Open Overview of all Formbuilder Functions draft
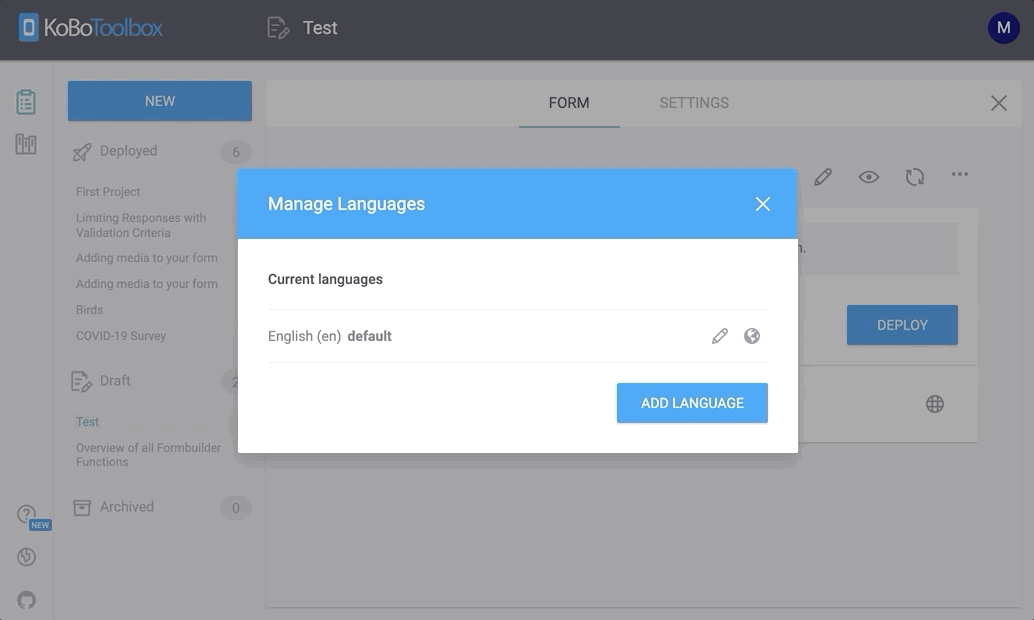 click(148, 455)
